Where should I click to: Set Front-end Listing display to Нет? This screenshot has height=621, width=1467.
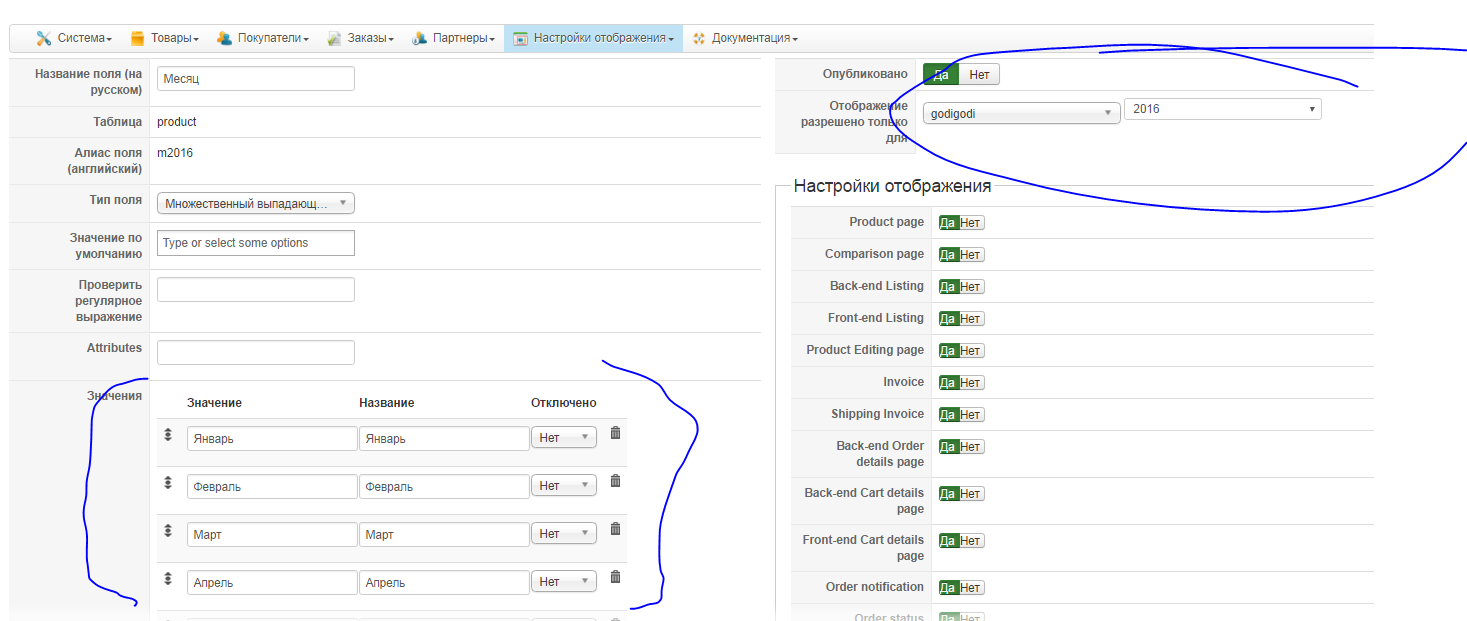(971, 319)
